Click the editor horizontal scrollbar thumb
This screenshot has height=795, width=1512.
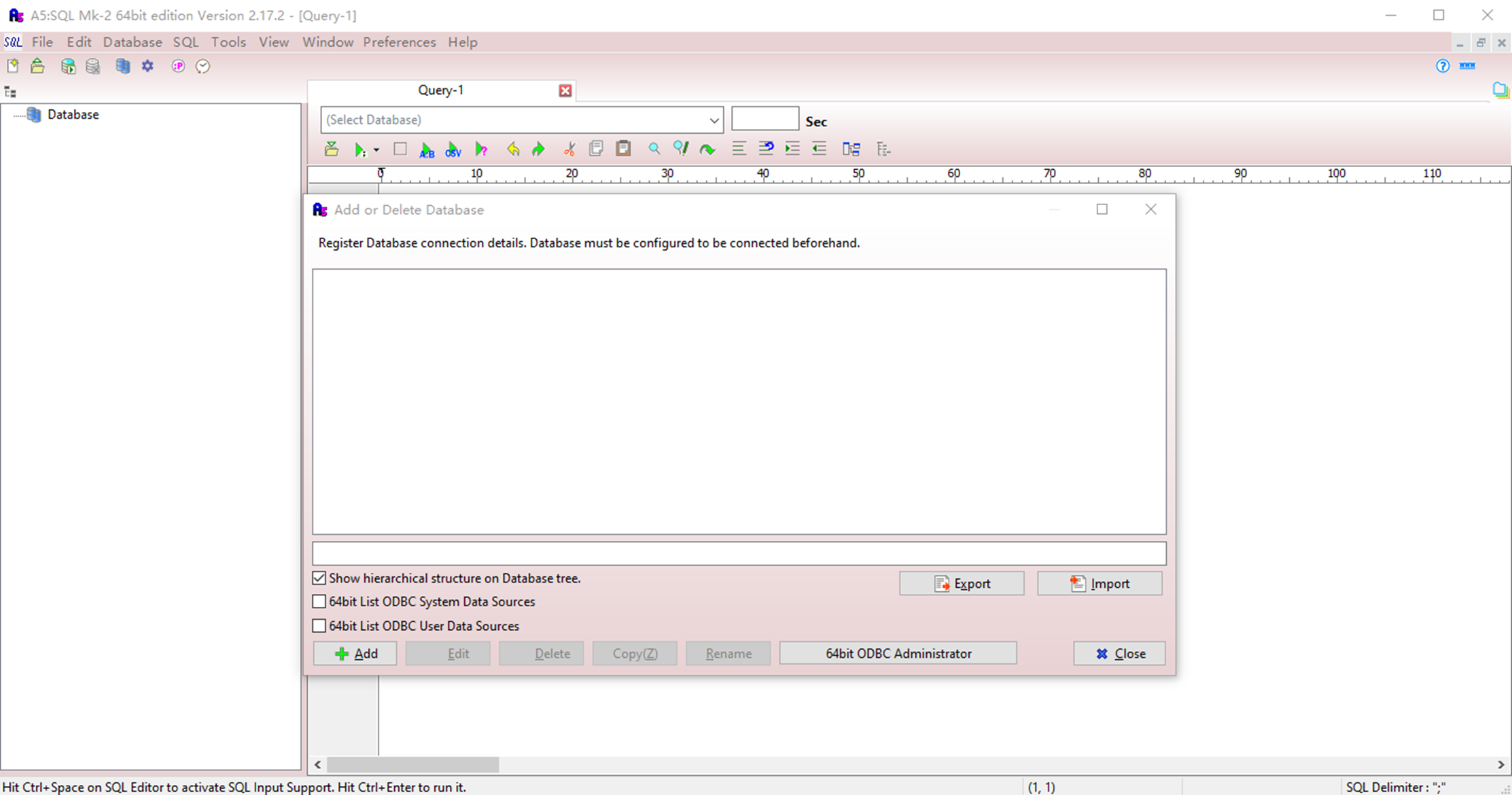coord(413,765)
